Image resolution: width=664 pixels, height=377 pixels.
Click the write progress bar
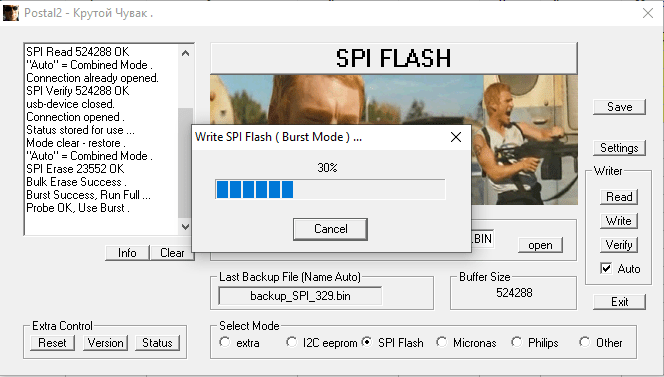point(330,189)
